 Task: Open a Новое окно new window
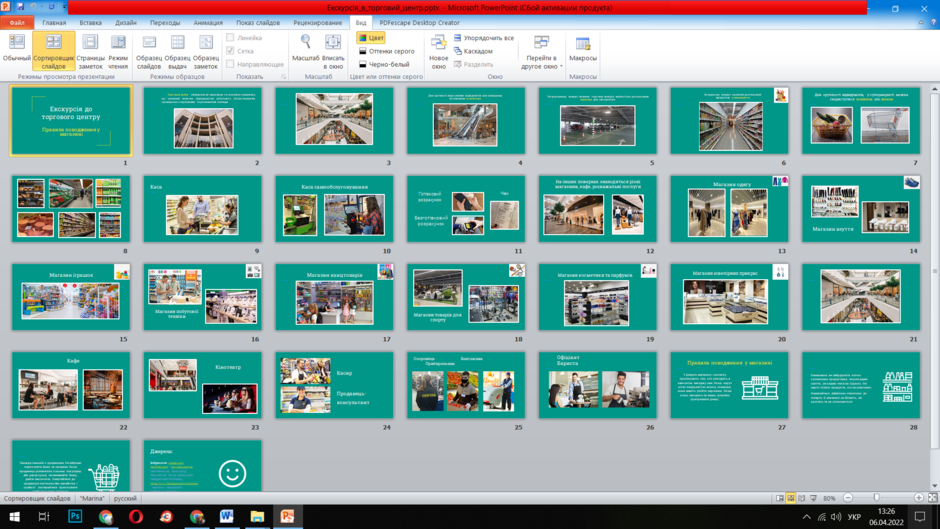tap(438, 50)
